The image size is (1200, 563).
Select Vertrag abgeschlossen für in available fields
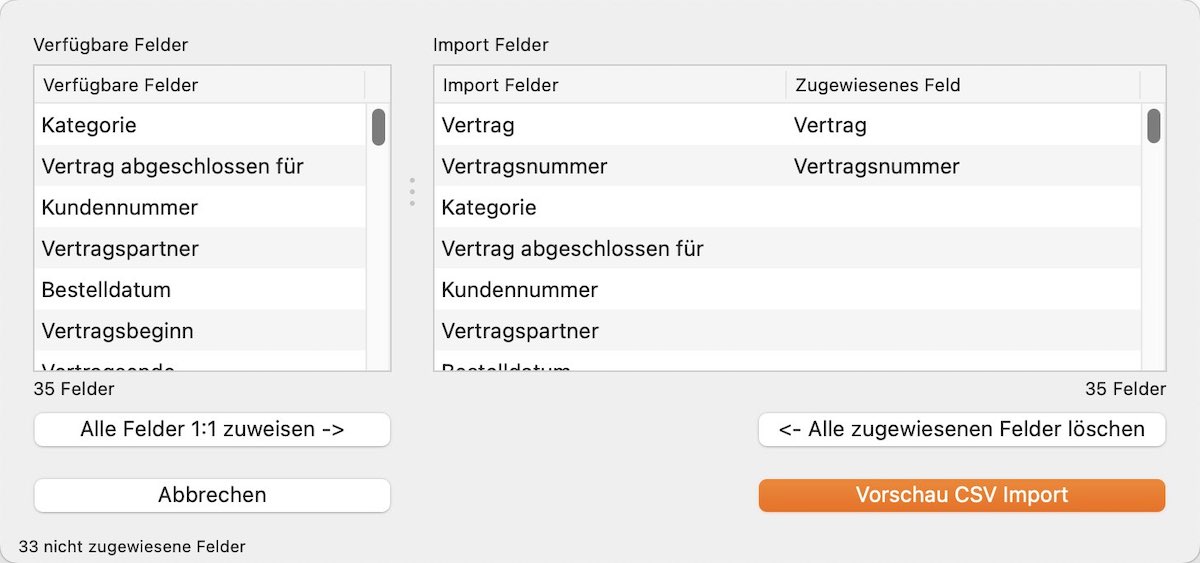(x=200, y=167)
